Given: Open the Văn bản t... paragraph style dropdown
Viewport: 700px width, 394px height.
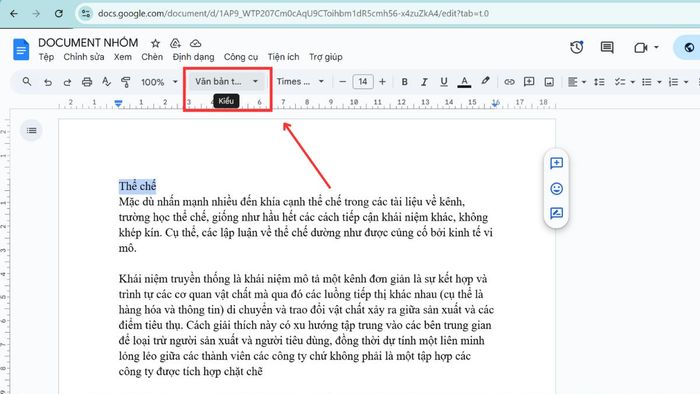Looking at the screenshot, I should tap(227, 82).
